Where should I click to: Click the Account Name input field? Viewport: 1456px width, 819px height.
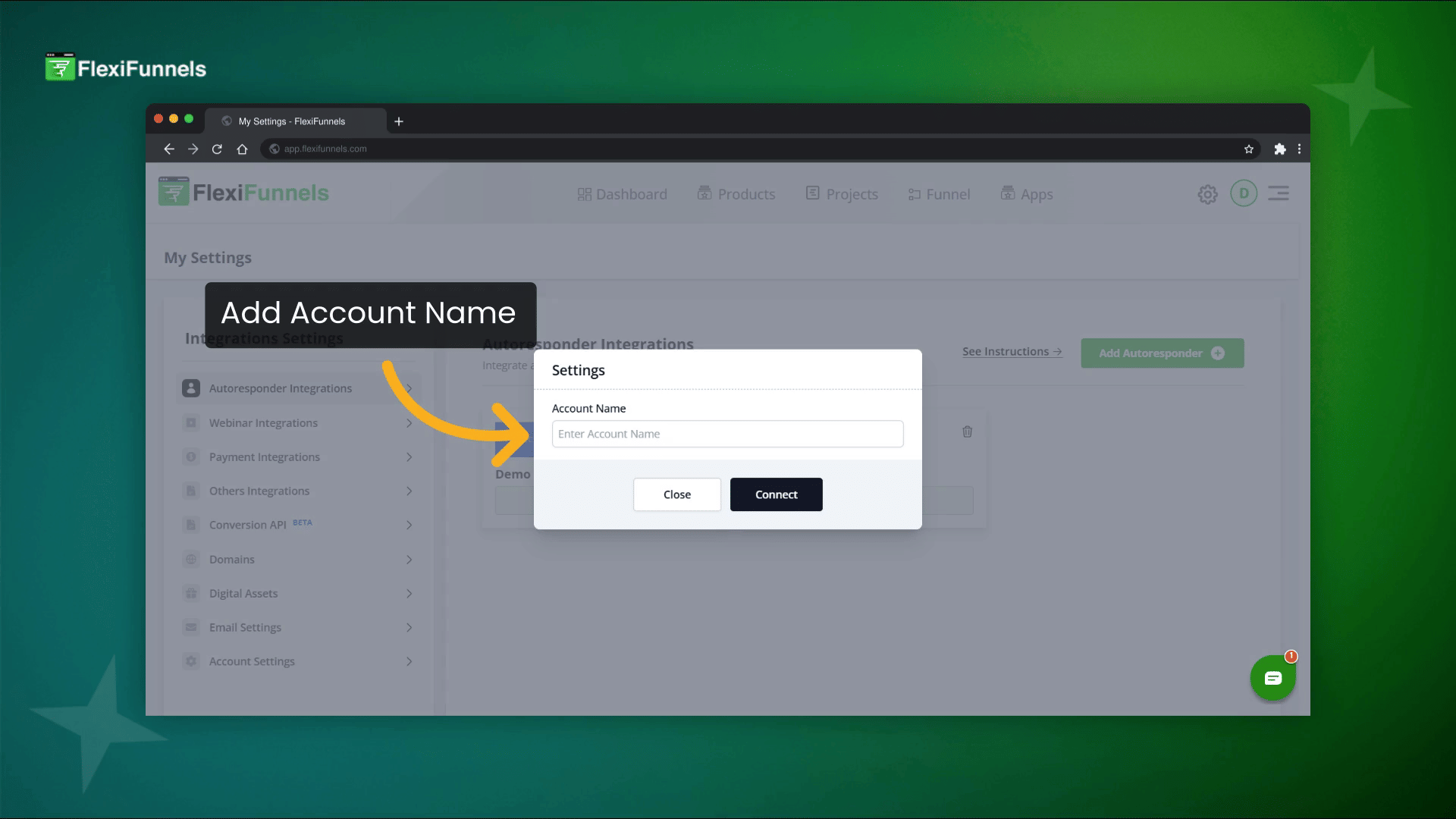[x=727, y=434]
